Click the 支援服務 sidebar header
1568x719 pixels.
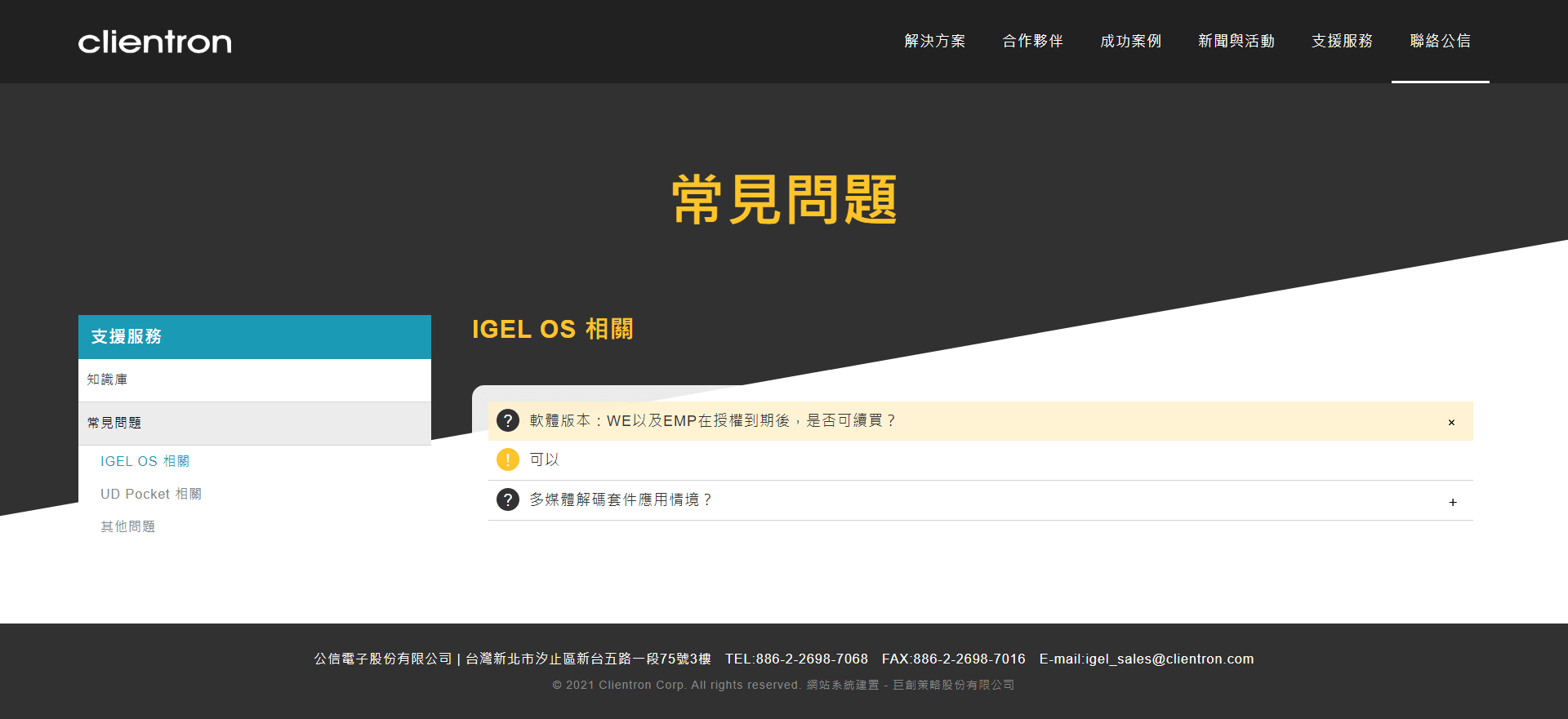255,337
